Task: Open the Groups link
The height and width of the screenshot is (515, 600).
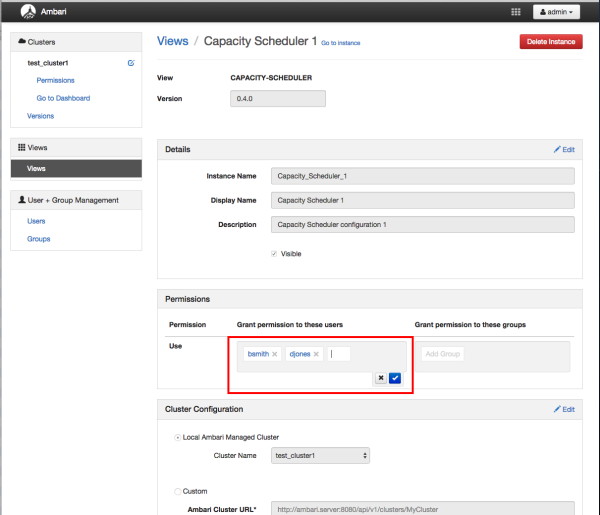Action: [x=38, y=239]
